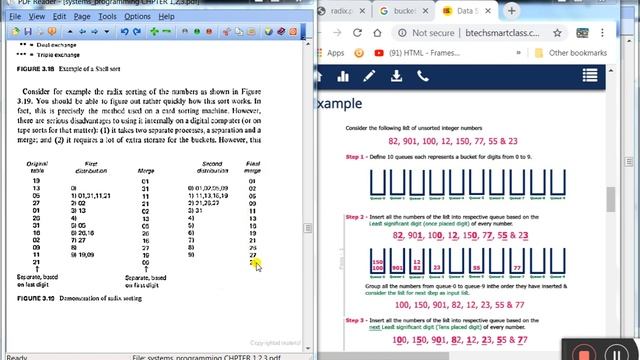Open the Options menu in PDF Reader

pyautogui.click(x=138, y=16)
